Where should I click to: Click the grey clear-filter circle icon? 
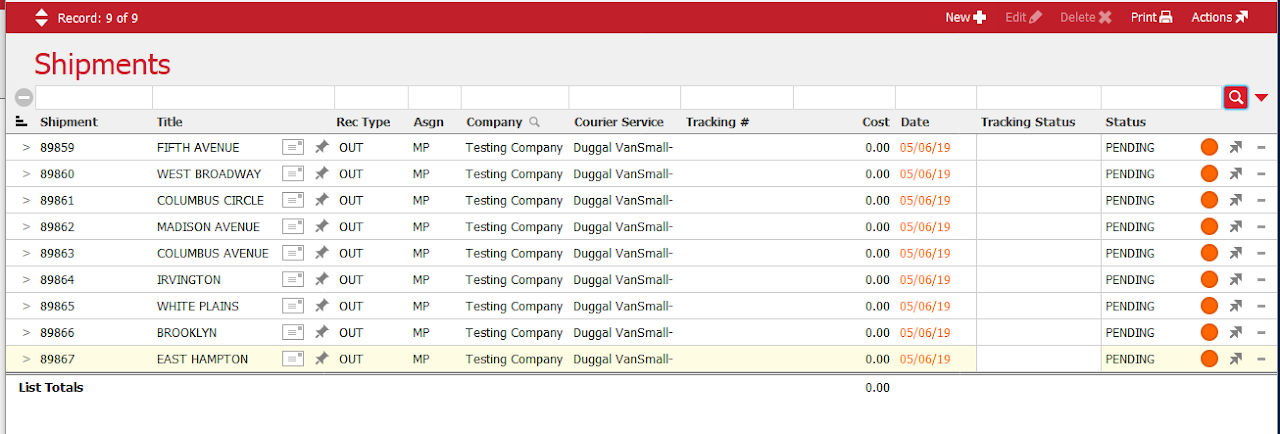click(24, 97)
